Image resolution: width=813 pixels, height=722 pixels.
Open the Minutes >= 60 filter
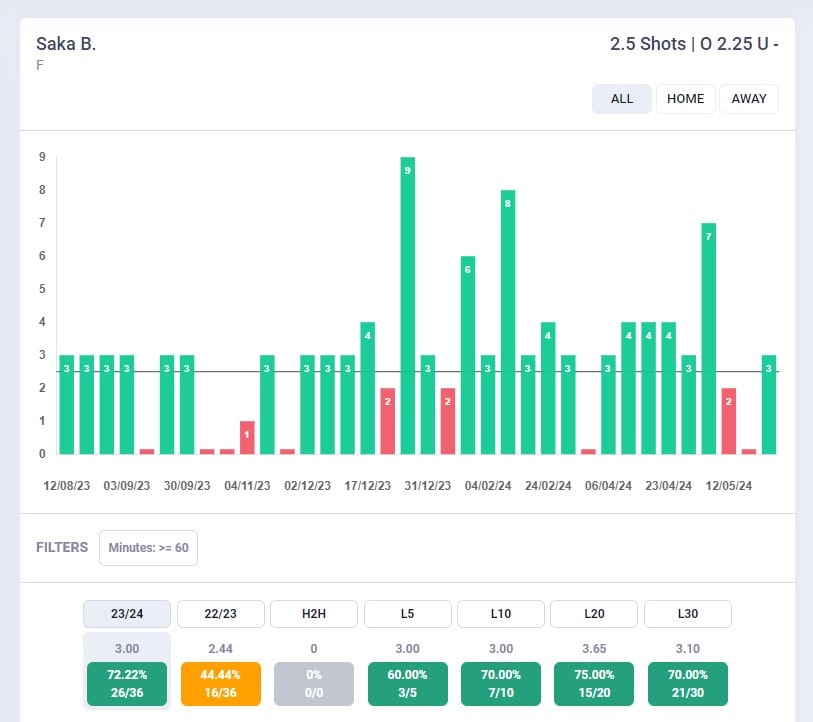point(148,548)
